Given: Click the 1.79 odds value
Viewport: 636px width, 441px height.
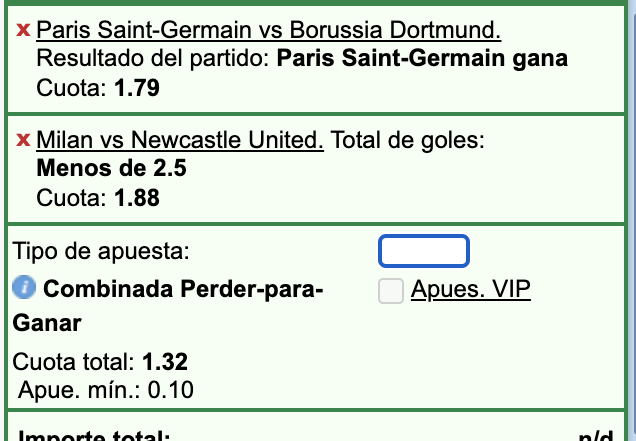Looking at the screenshot, I should click(137, 88).
